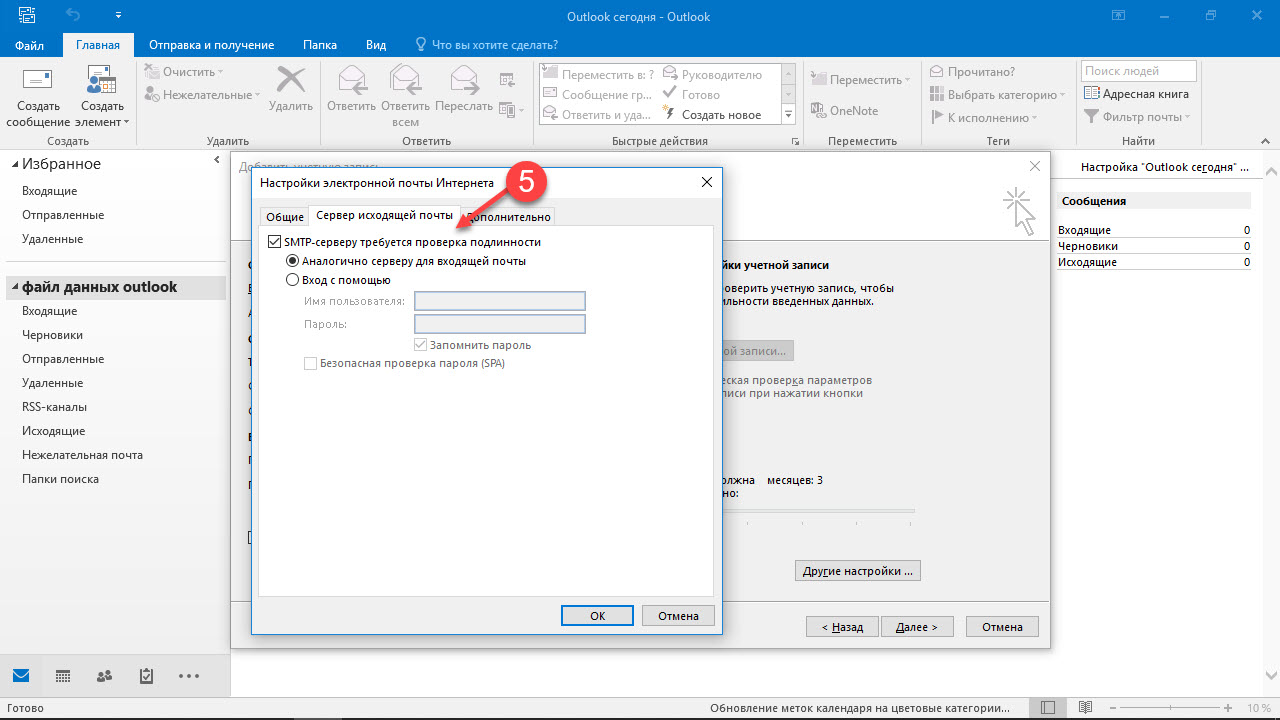Click the Reply all icon
Image resolution: width=1280 pixels, height=720 pixels.
click(405, 80)
